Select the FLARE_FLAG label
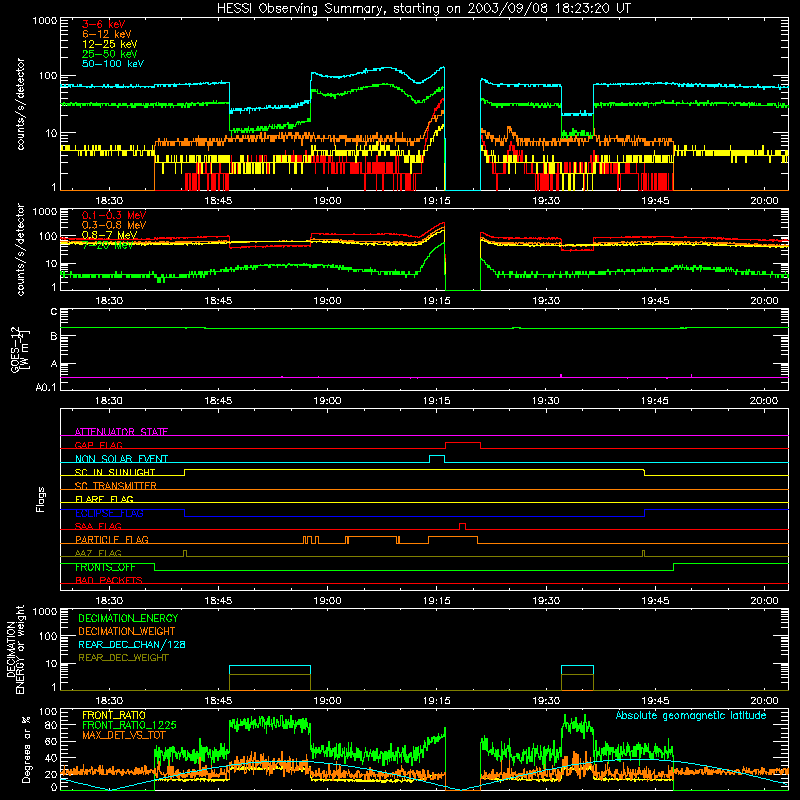The width and height of the screenshot is (800, 800). pos(104,499)
